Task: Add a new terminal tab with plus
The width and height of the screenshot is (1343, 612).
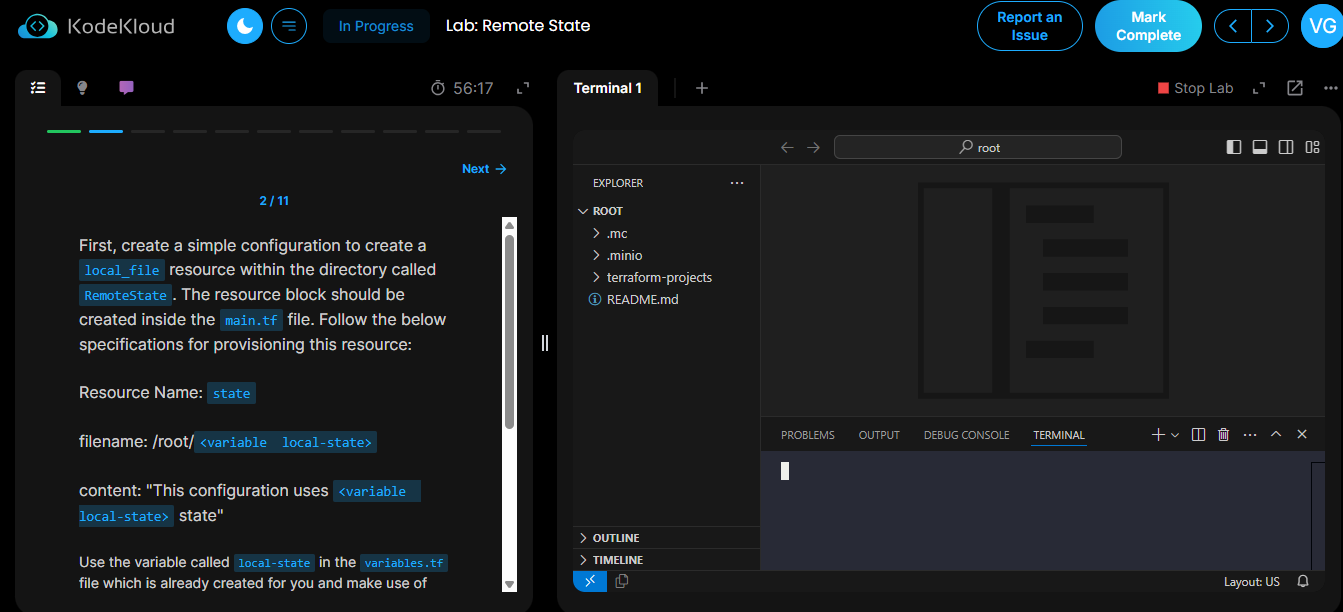Action: click(x=702, y=88)
